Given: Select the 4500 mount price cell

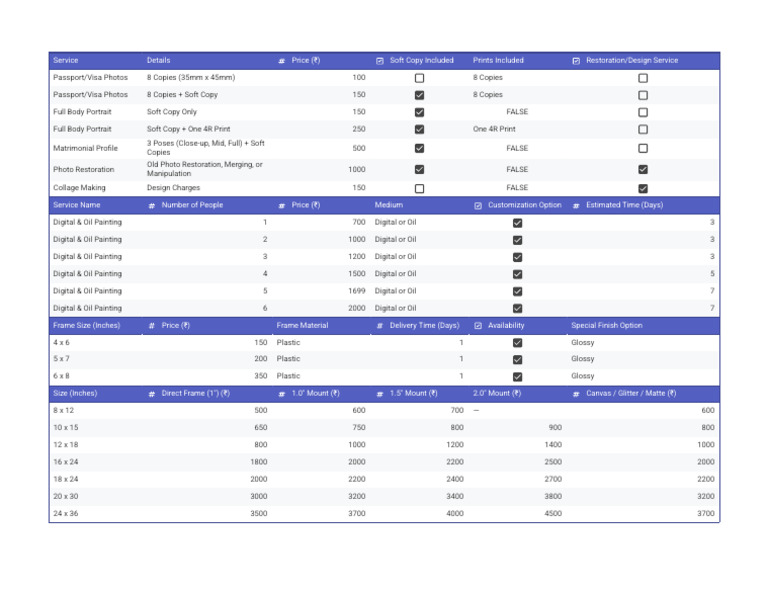Looking at the screenshot, I should click(x=518, y=513).
